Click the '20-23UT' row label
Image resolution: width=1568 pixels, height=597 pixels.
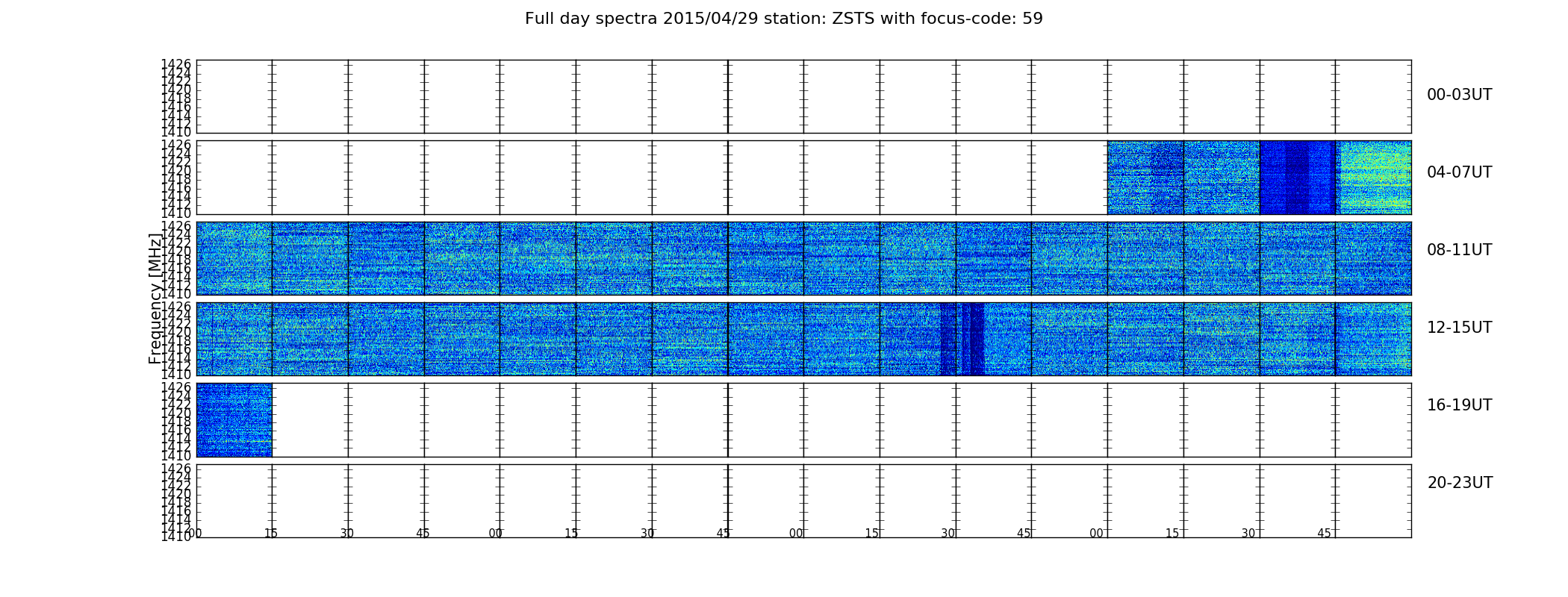click(x=1460, y=483)
